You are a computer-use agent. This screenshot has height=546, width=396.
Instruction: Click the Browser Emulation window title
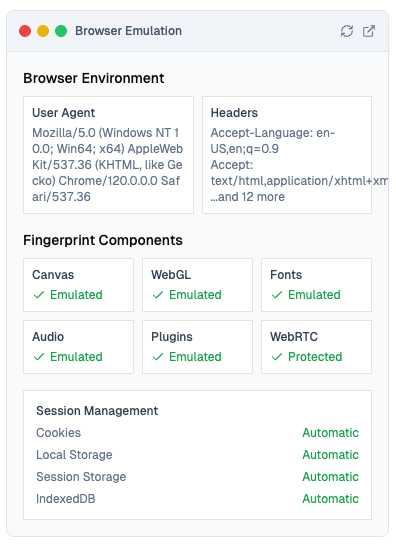(129, 31)
